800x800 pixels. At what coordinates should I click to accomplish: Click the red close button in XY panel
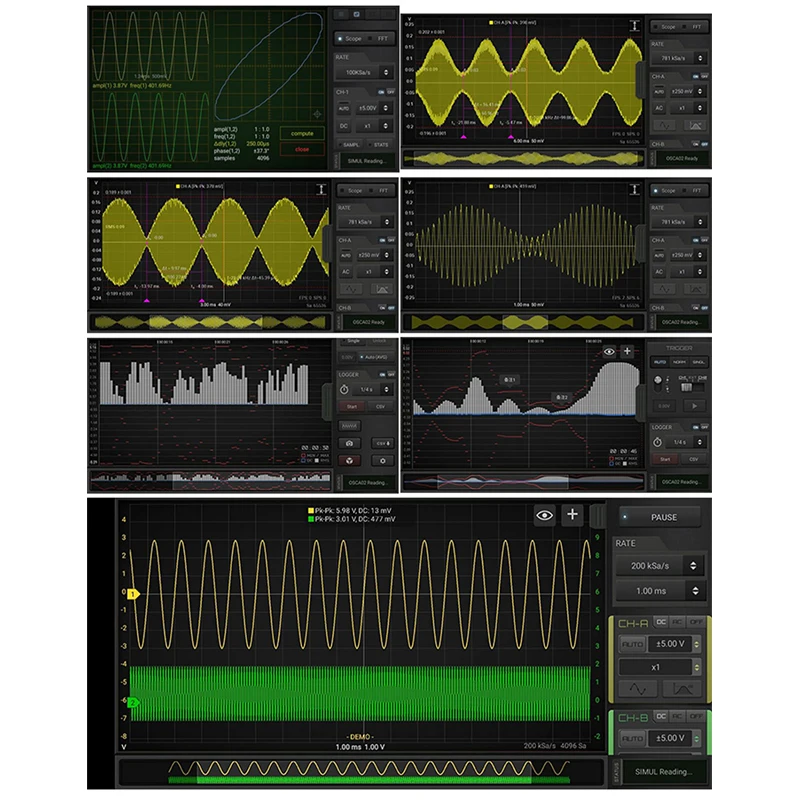302,149
